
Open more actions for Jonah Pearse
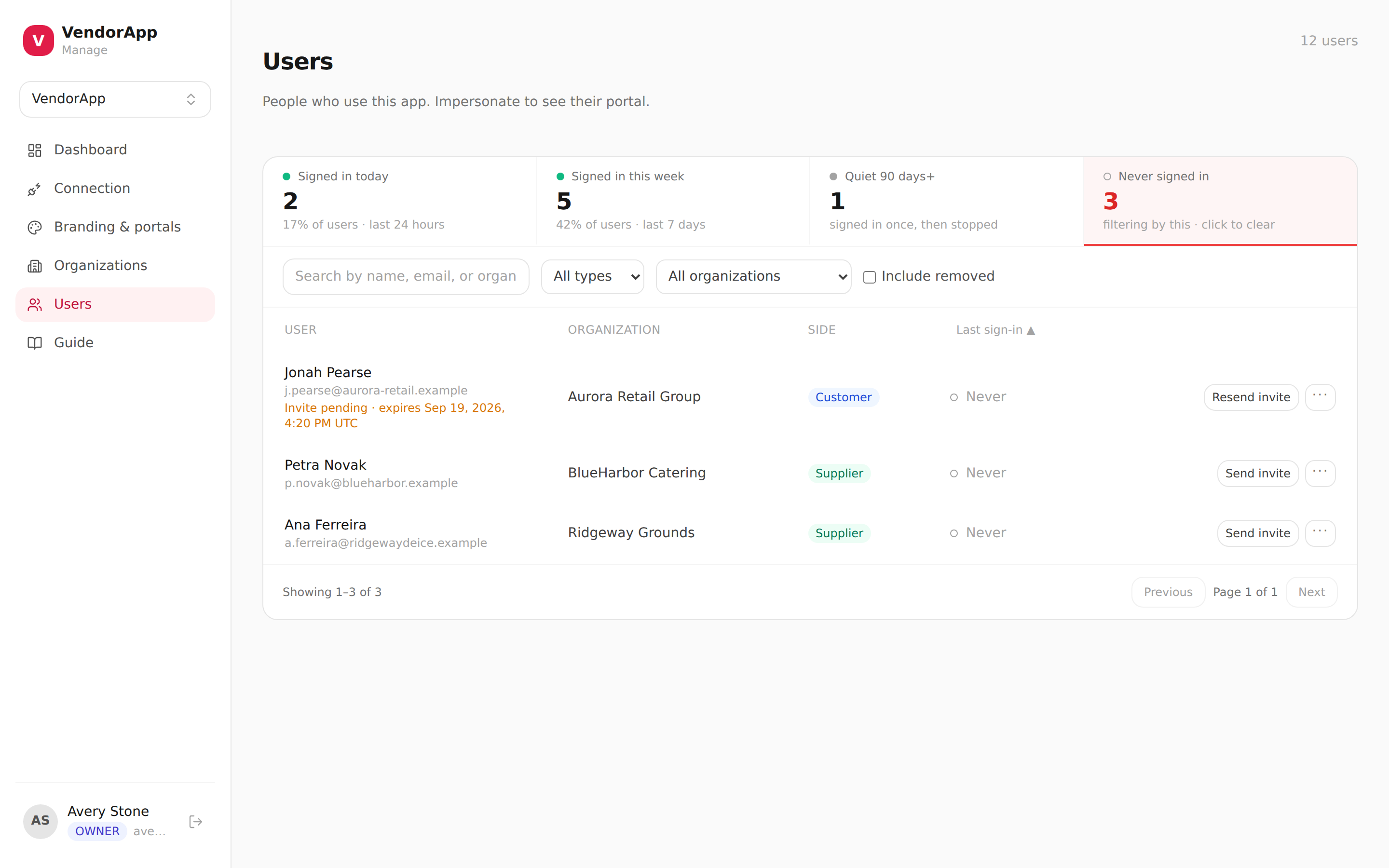pos(1320,397)
